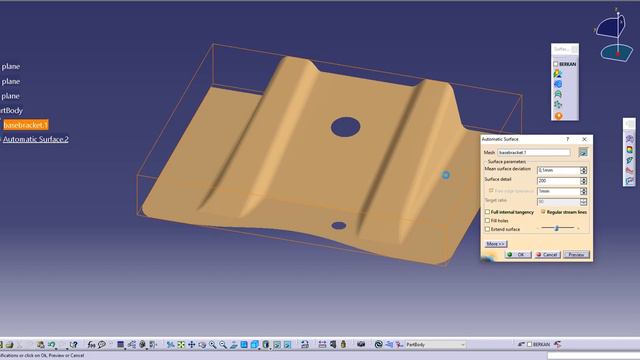Click the red curve icon in the right toolbar
Screen dimensions: 640x360
click(x=629, y=170)
